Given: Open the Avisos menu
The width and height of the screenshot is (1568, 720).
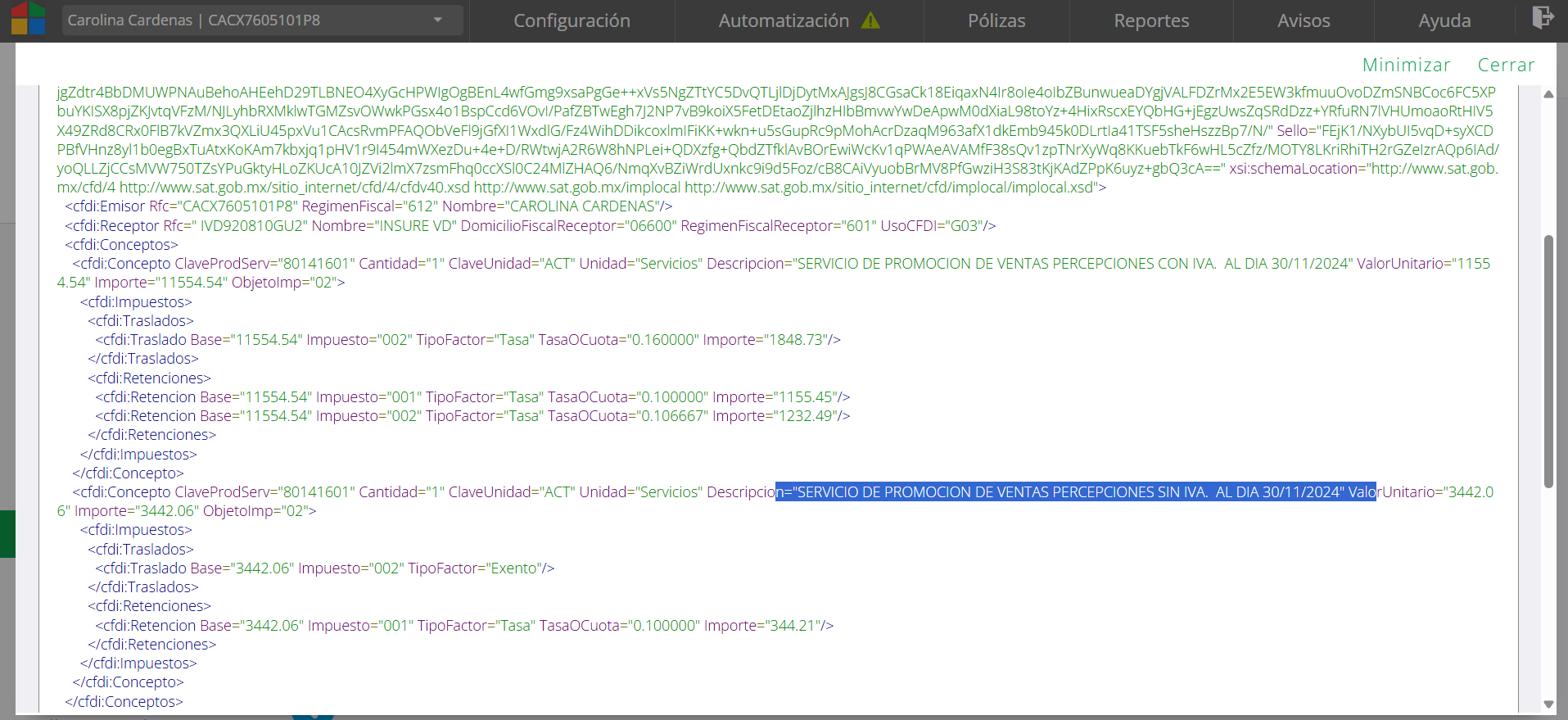Looking at the screenshot, I should [1303, 21].
